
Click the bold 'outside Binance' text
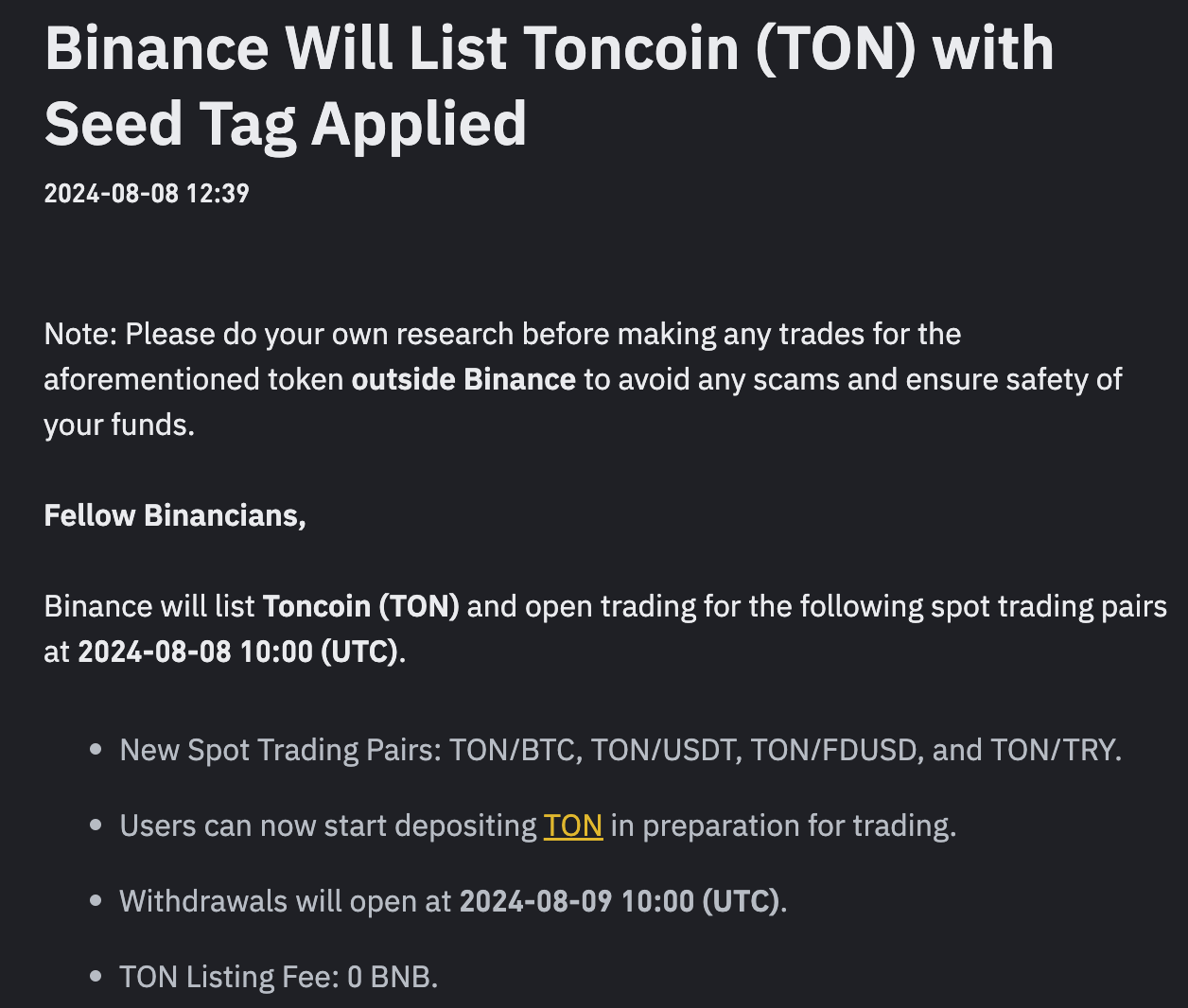[x=463, y=379]
